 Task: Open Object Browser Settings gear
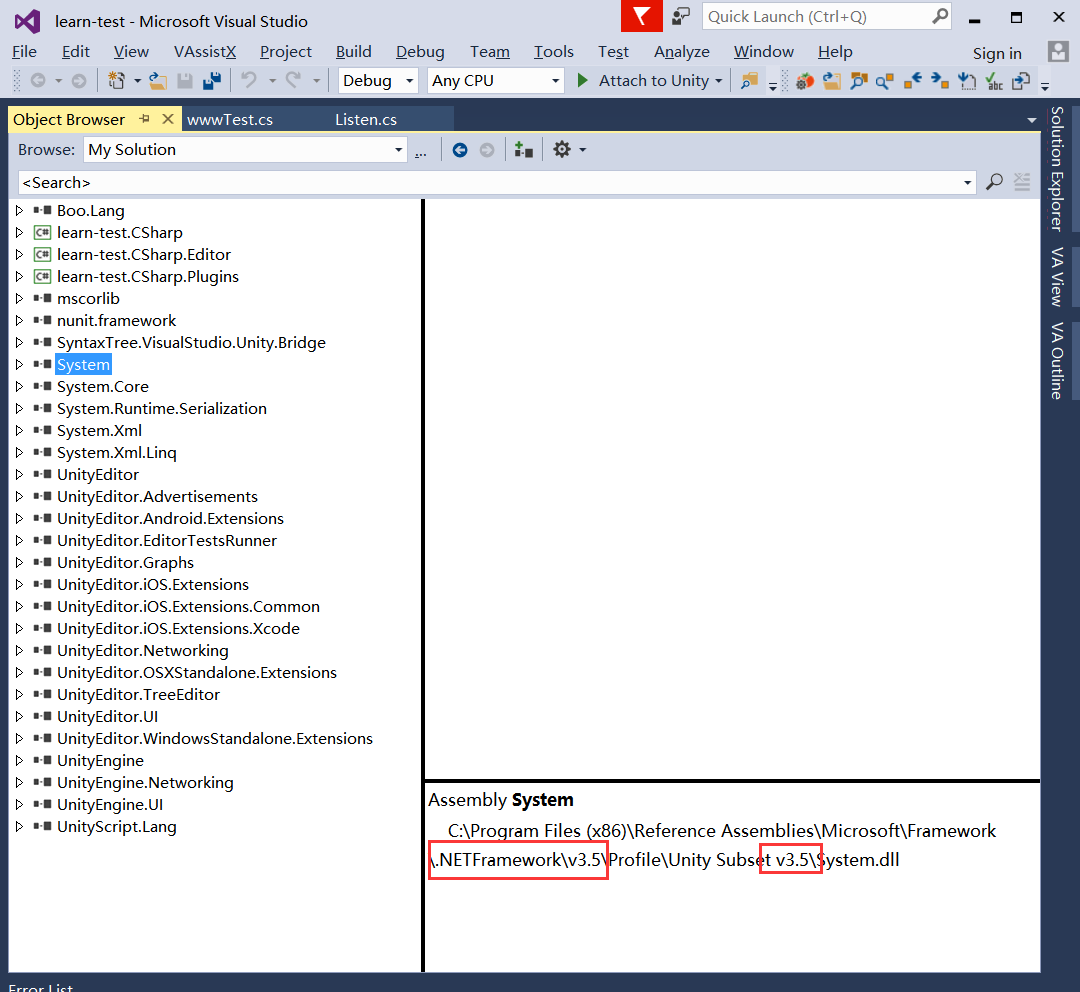tap(562, 149)
